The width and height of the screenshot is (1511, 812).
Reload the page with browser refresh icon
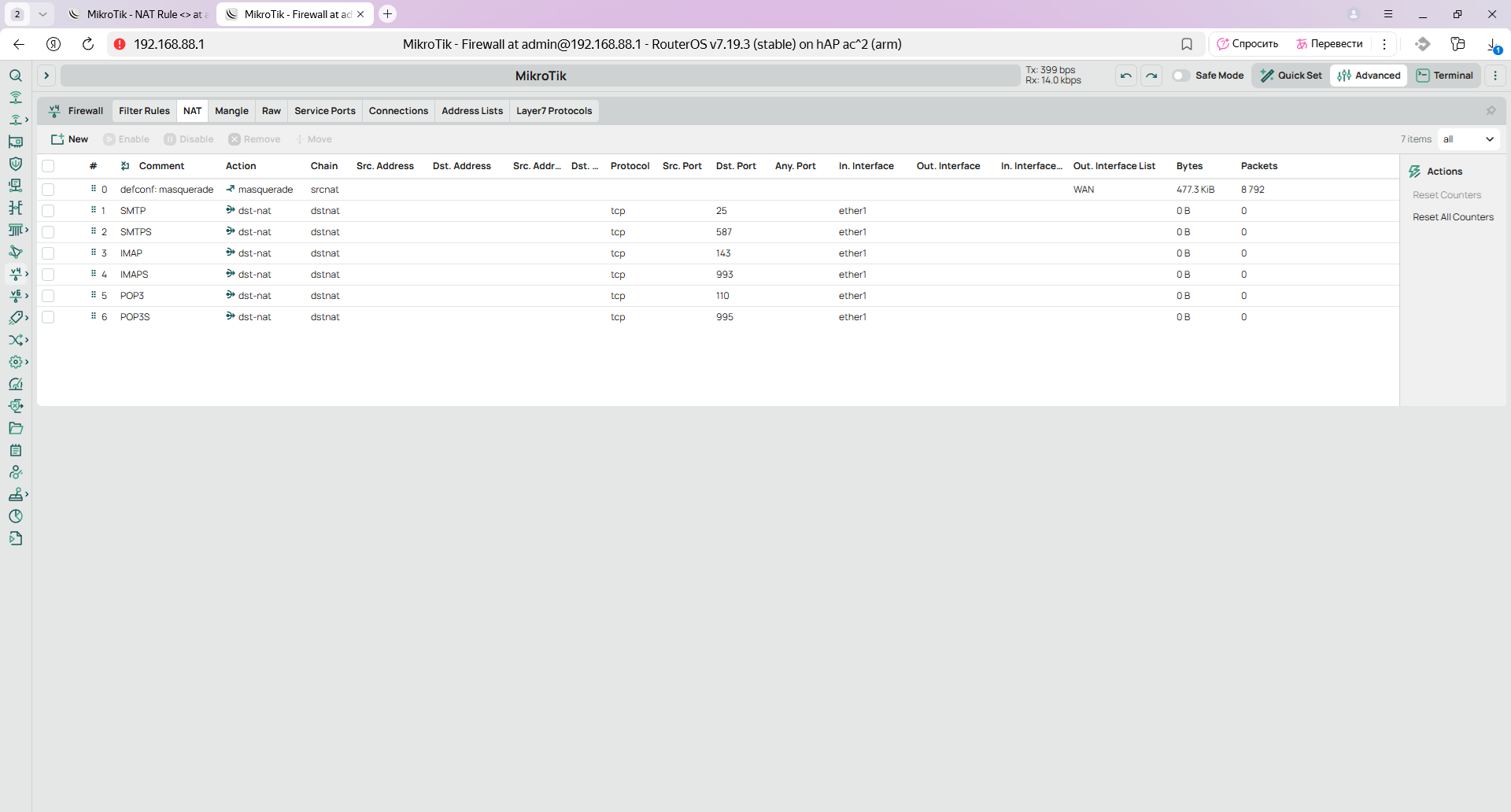88,44
